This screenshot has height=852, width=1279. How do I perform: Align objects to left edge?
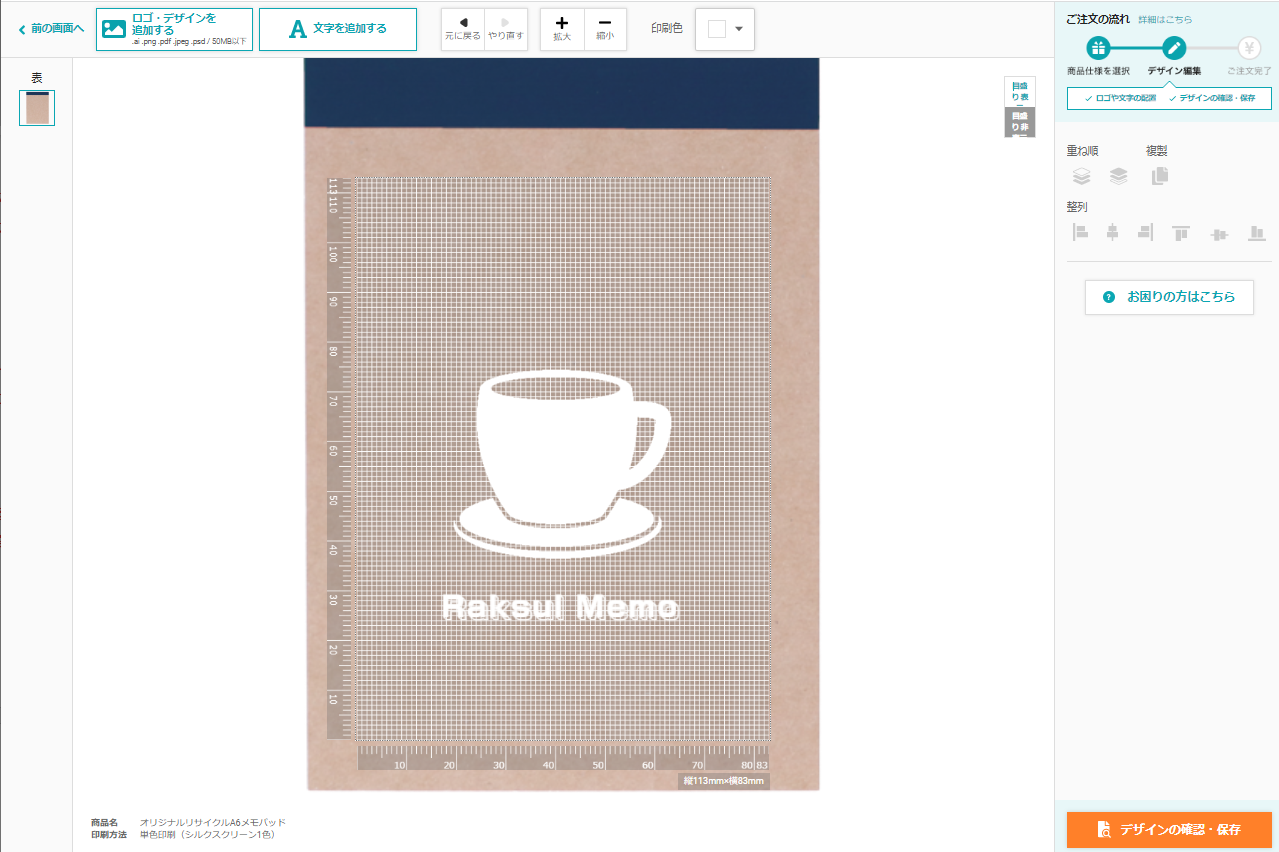tap(1080, 233)
